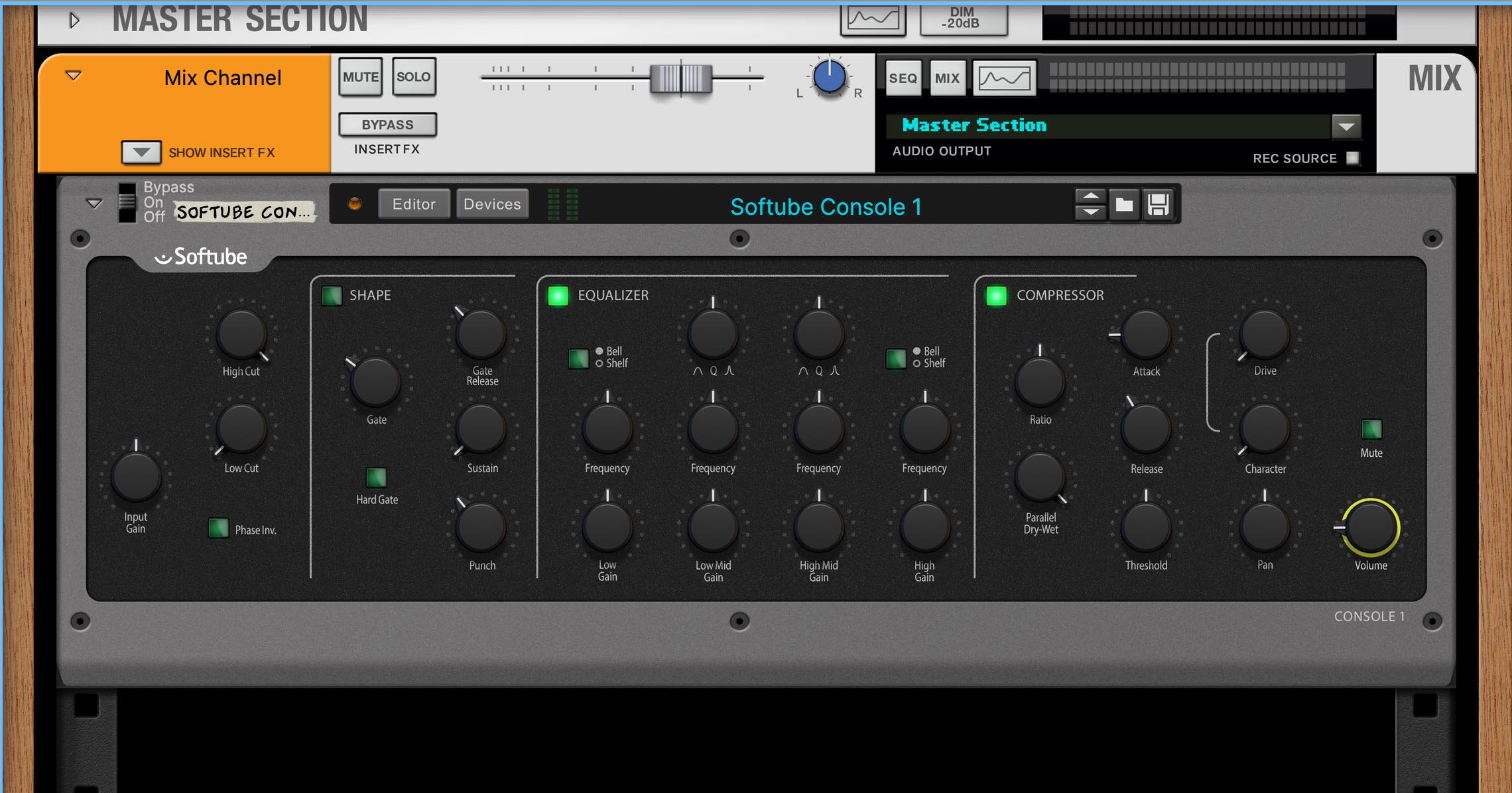
Task: Click the Gate Release knob
Action: (x=481, y=335)
